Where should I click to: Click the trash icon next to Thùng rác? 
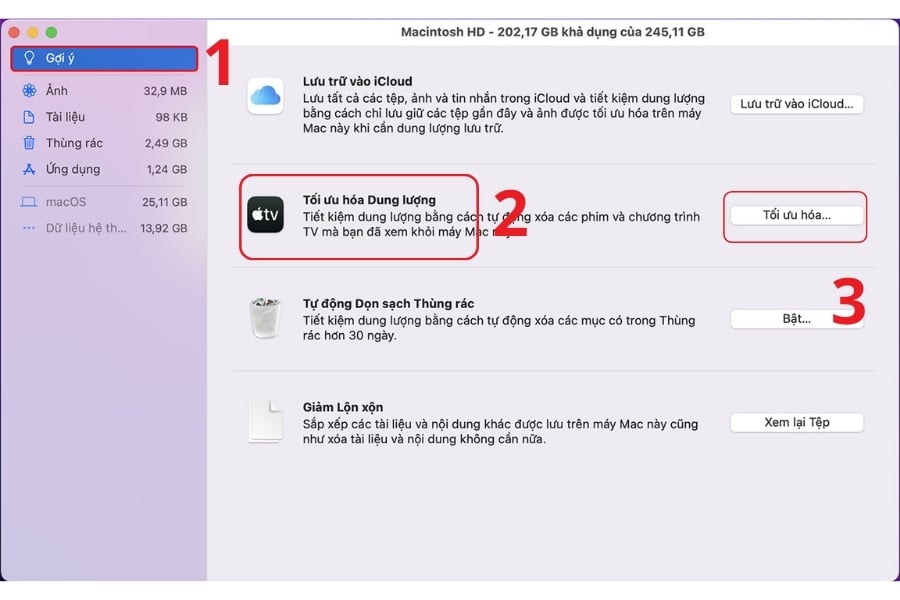point(30,142)
